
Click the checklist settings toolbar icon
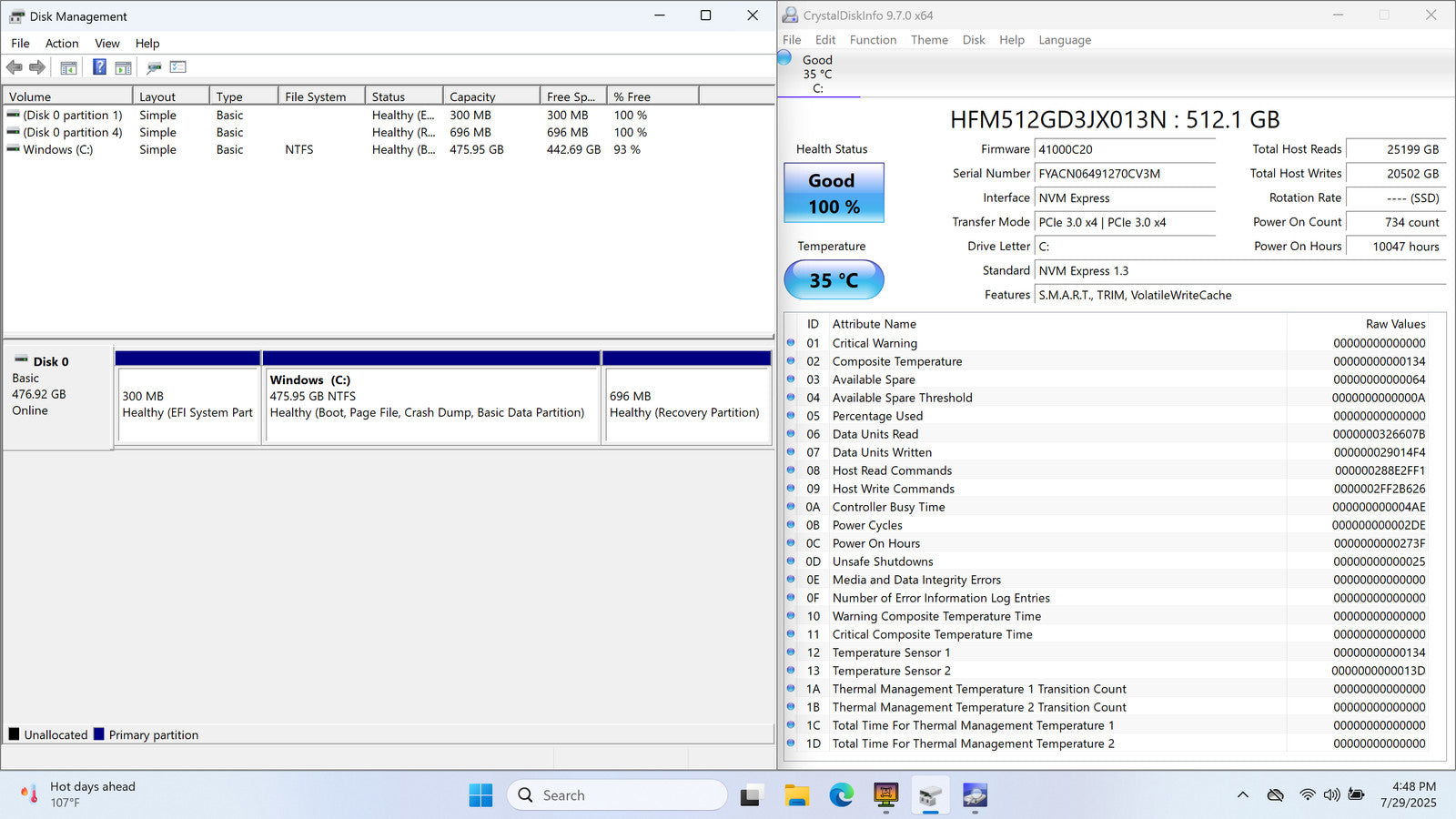(x=178, y=67)
